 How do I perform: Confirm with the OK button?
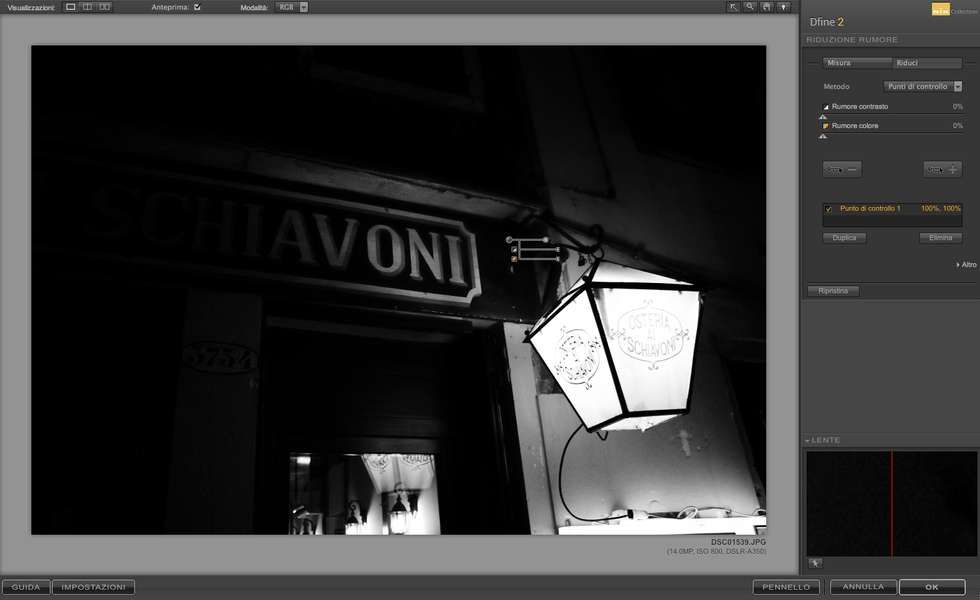[932, 588]
